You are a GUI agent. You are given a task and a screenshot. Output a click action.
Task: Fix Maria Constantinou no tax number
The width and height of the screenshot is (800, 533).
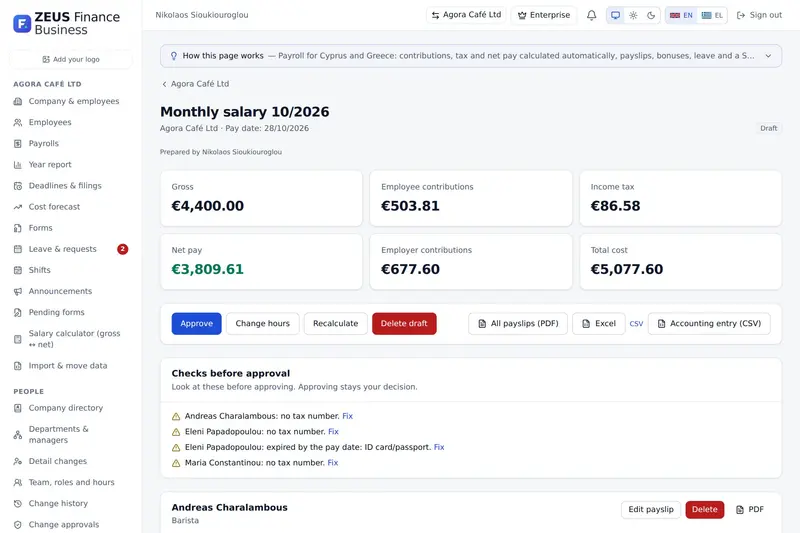333,463
